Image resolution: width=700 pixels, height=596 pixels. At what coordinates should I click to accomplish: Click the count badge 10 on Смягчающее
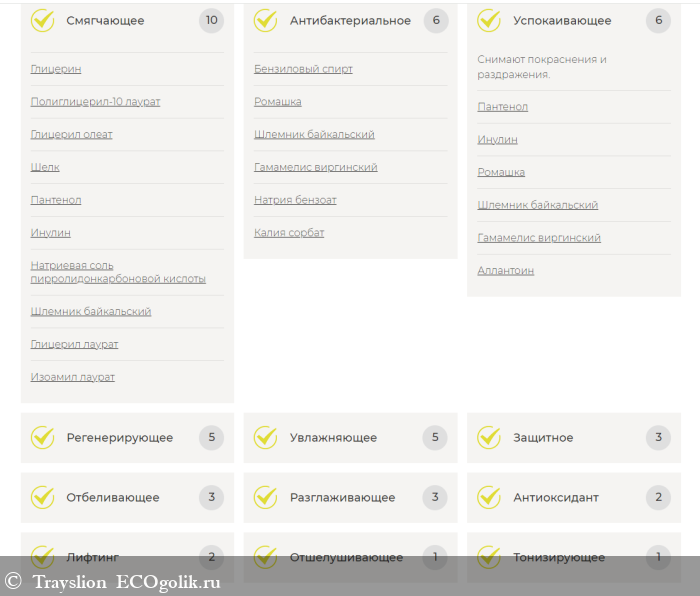pos(211,20)
